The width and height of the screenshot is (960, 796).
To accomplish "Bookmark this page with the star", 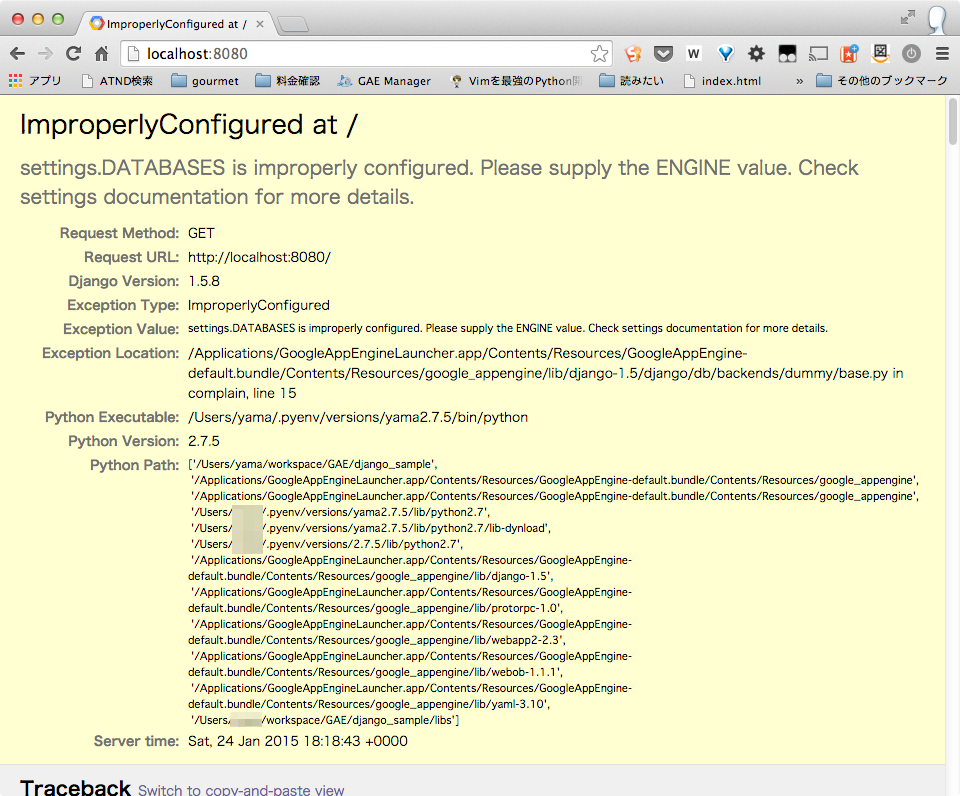I will pos(599,53).
